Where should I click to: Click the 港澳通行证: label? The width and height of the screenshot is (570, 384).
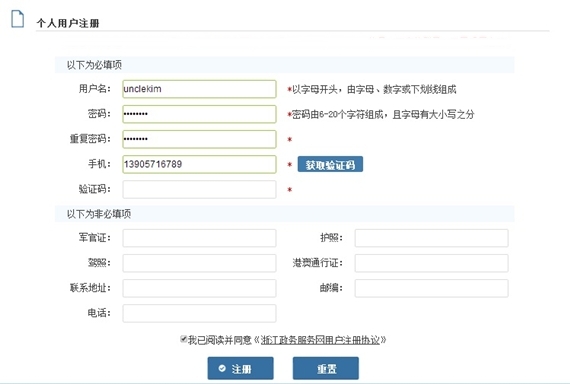(318, 263)
